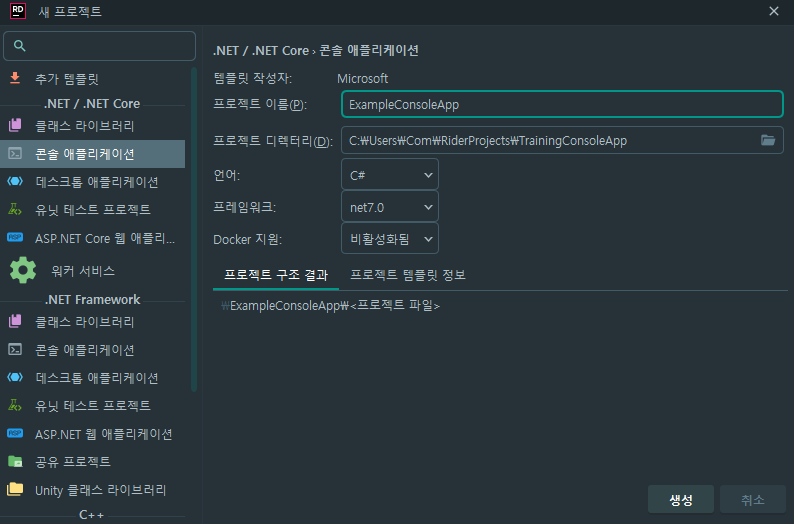The height and width of the screenshot is (524, 794).
Task: Click the template list scrollbar
Action: pos(193,230)
